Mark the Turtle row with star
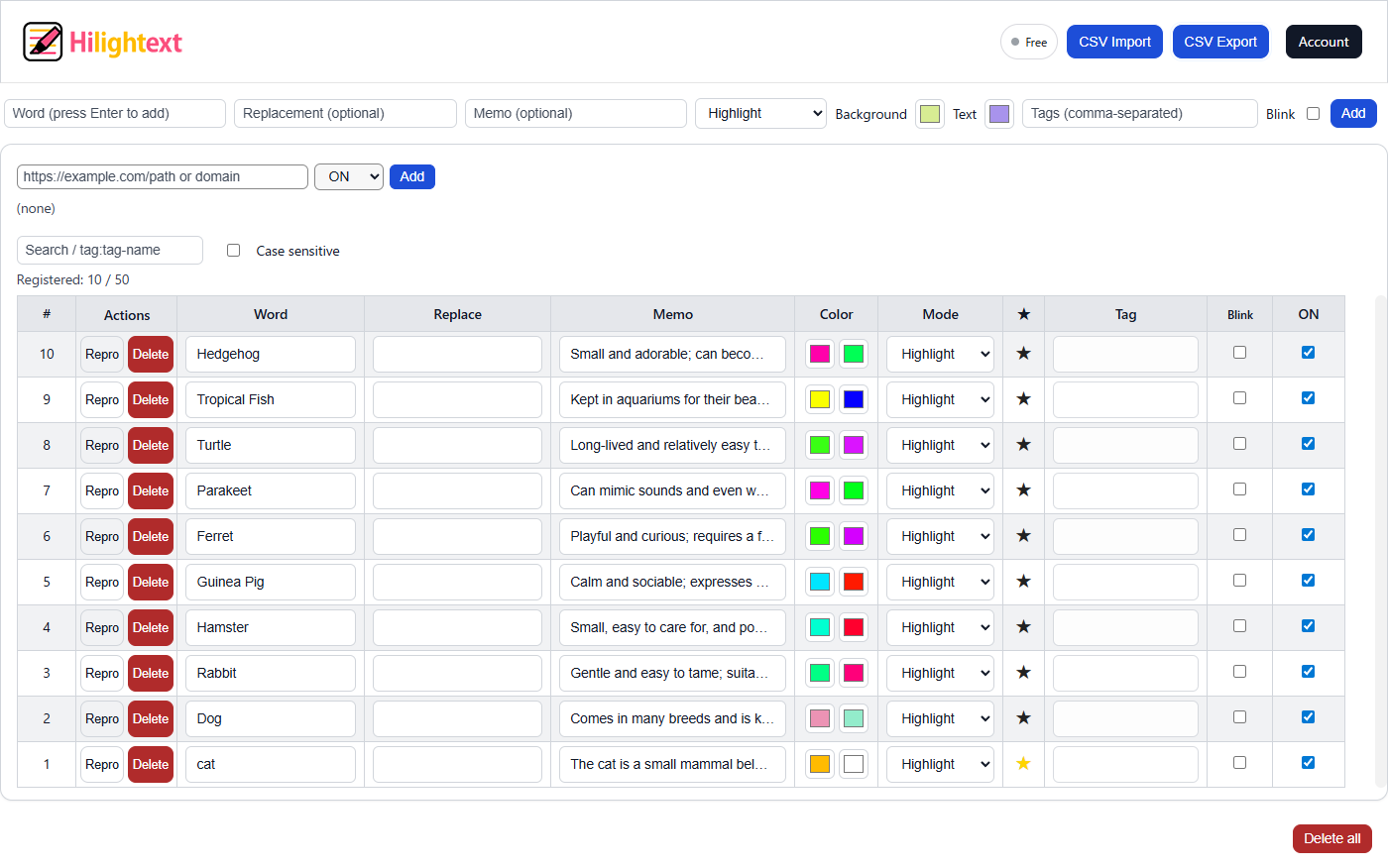This screenshot has width=1388, height=868. pos(1023,445)
